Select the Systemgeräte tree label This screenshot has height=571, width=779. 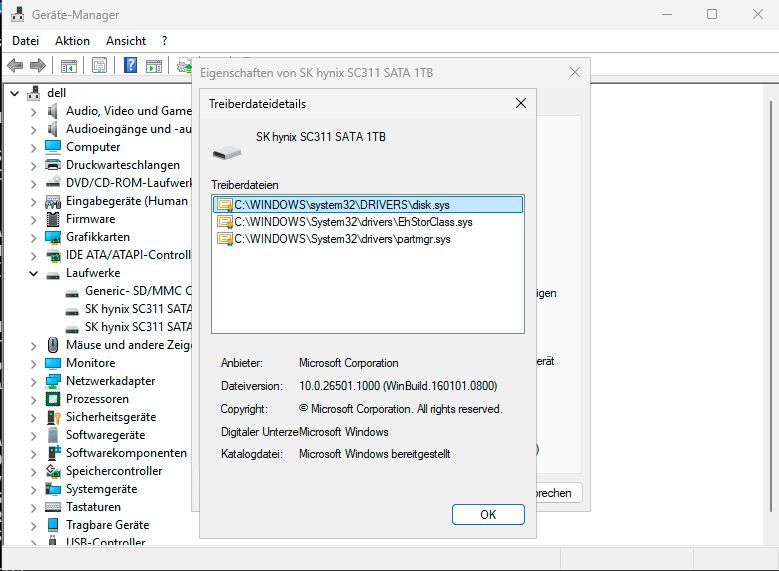[101, 489]
